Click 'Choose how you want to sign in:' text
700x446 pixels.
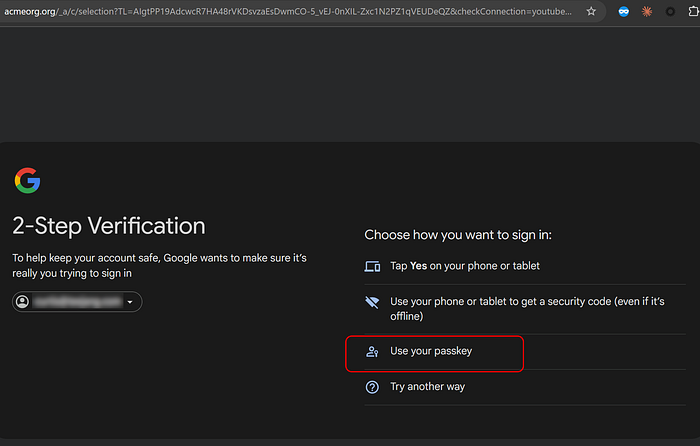click(x=458, y=235)
